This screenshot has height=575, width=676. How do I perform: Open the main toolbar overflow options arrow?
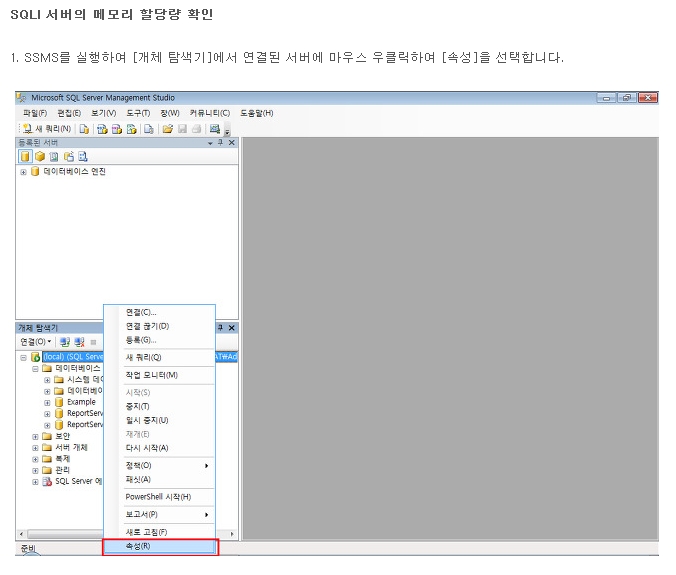(227, 131)
